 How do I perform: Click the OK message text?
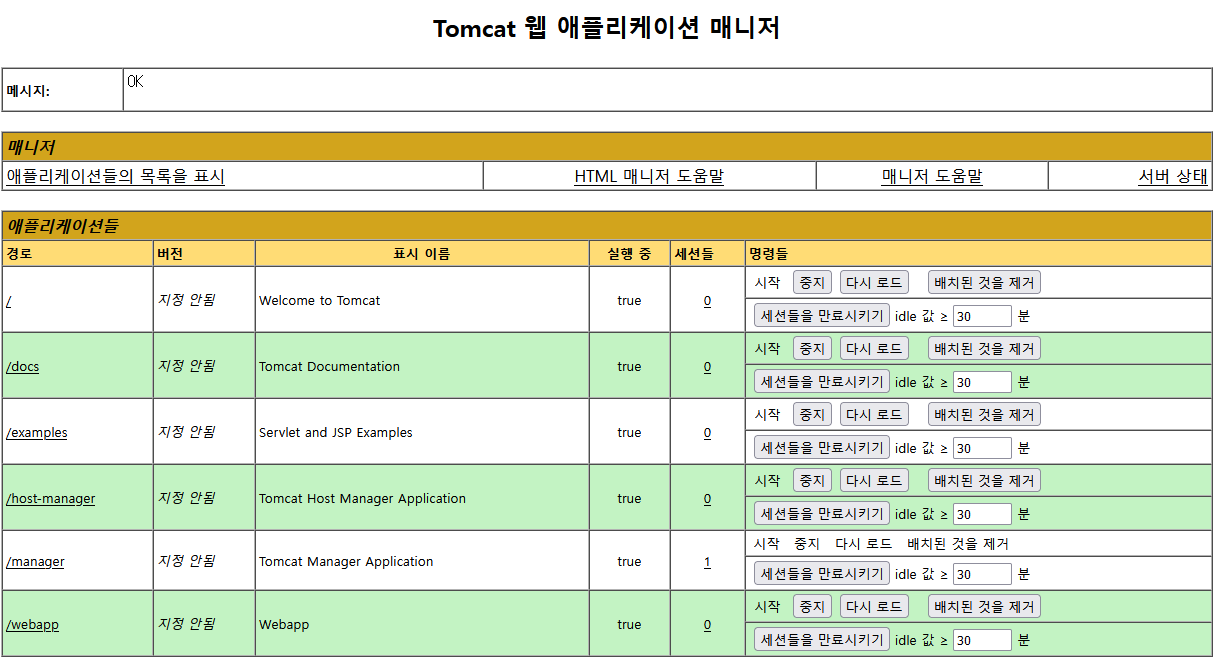(x=136, y=82)
